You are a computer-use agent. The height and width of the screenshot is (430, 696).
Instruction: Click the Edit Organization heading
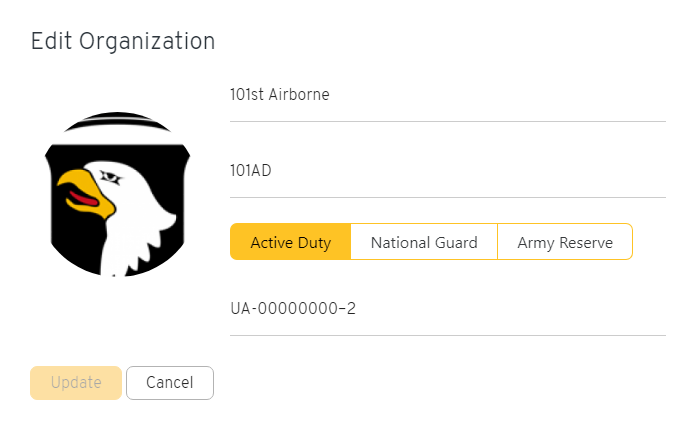[x=123, y=41]
